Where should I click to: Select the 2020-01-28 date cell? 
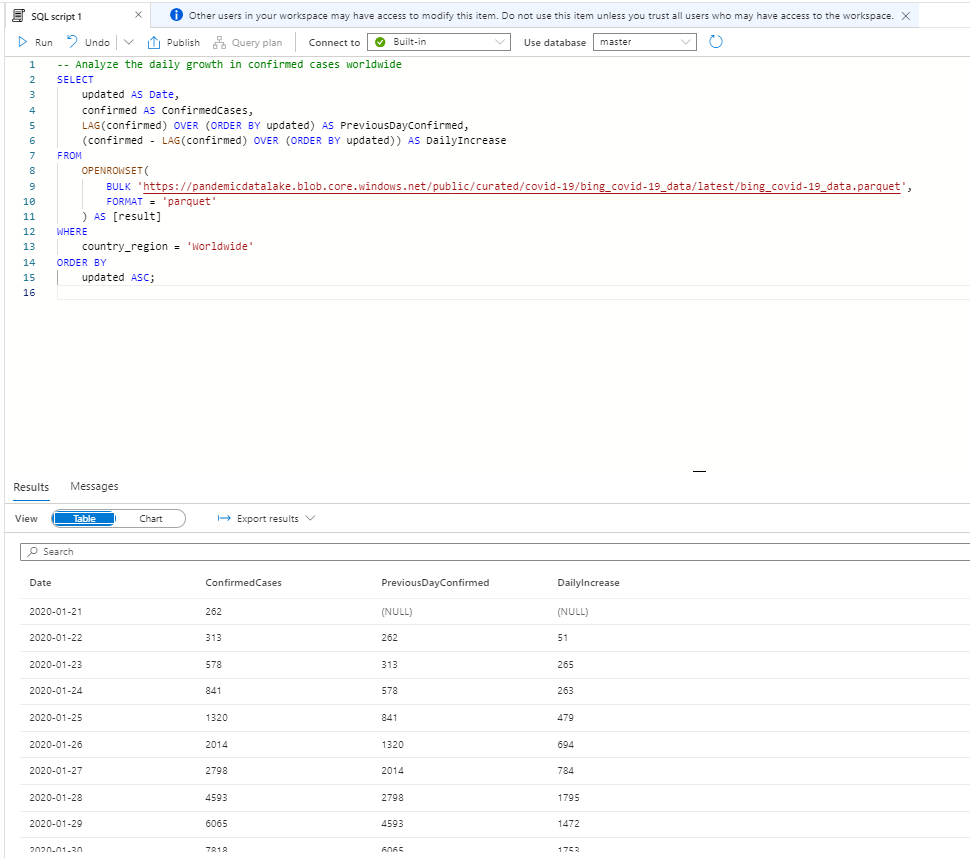click(x=56, y=797)
